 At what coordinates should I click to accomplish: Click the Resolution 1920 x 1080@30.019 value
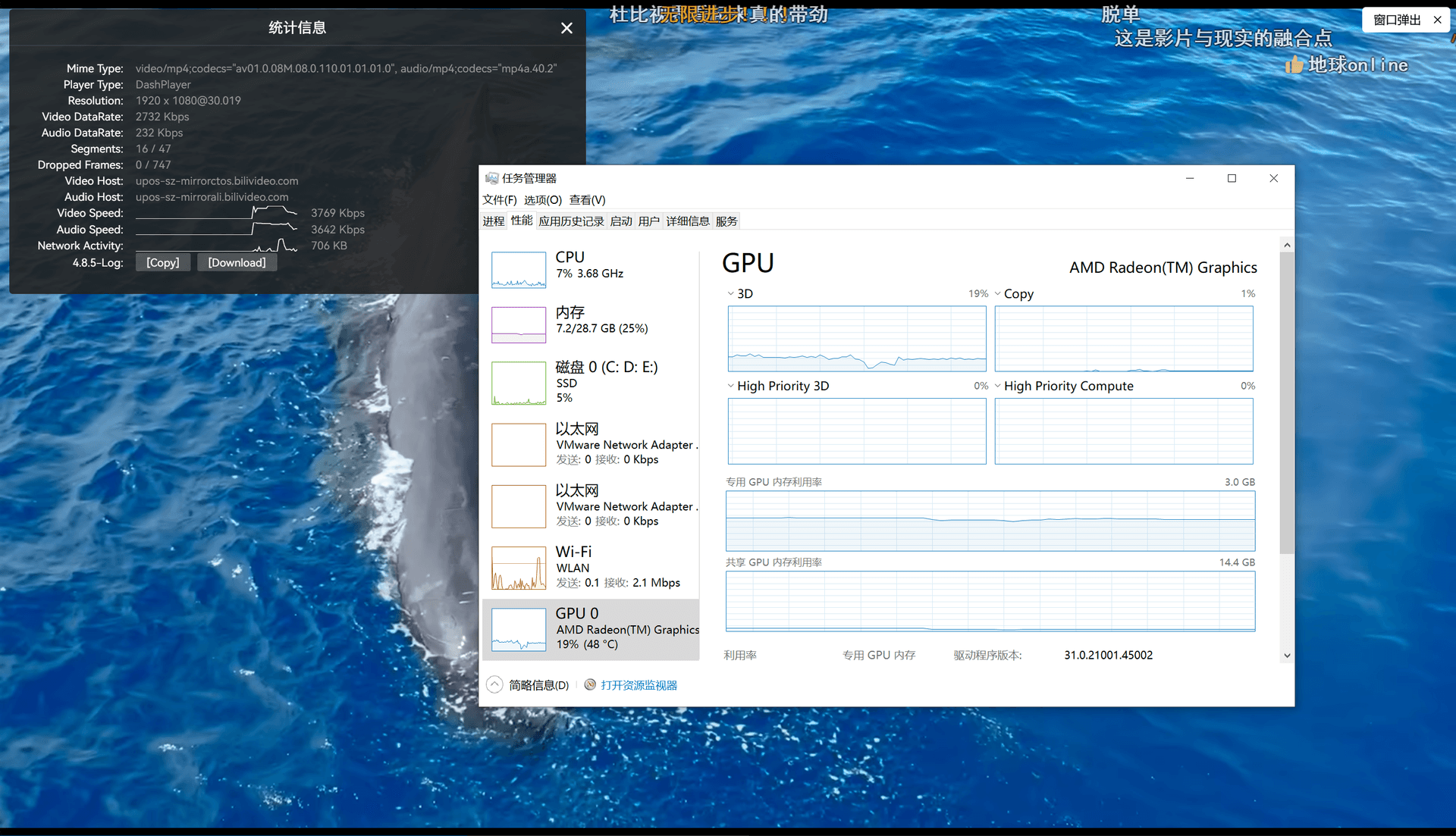pyautogui.click(x=188, y=101)
